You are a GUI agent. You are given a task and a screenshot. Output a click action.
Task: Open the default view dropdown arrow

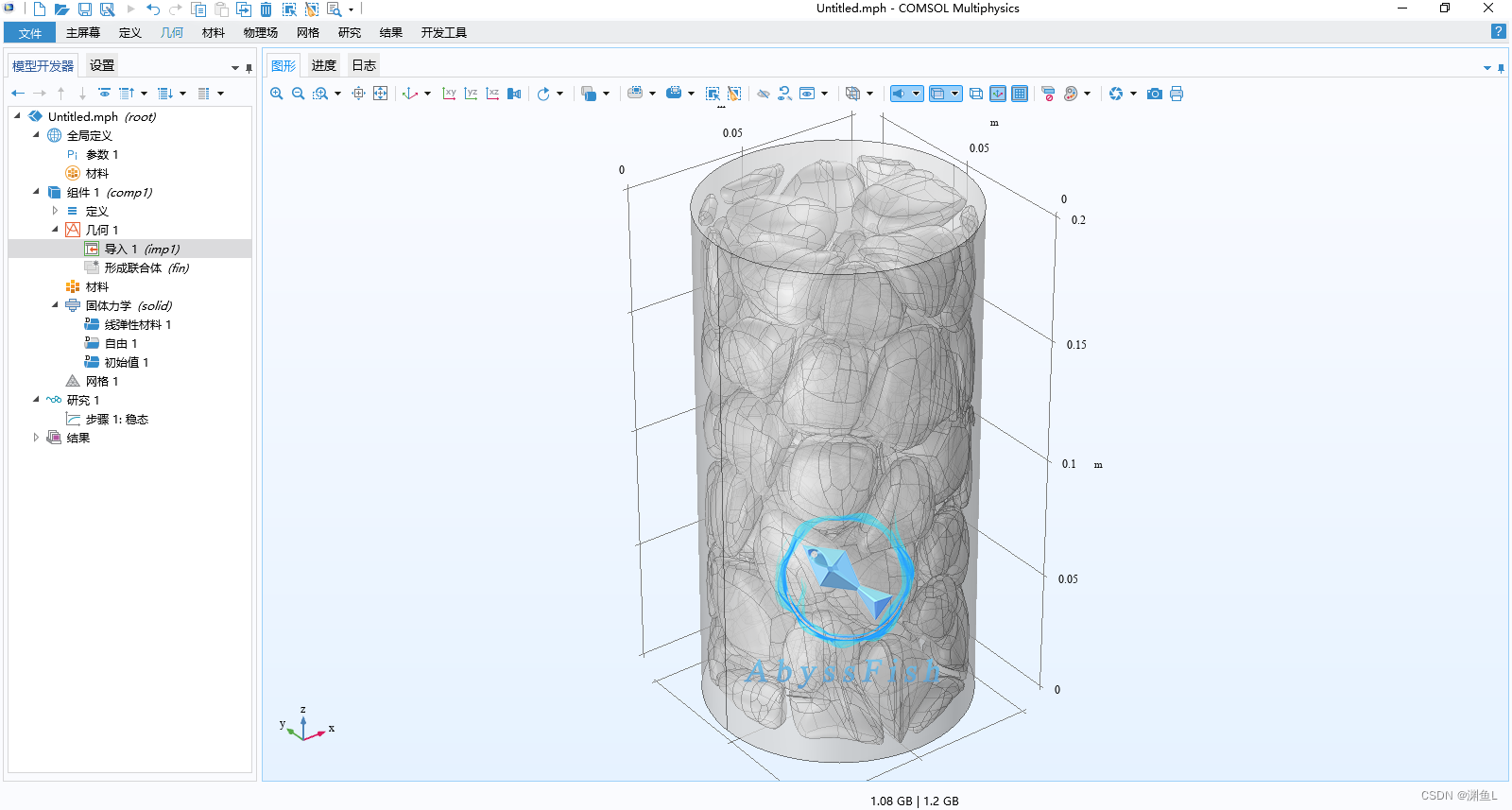pos(427,94)
